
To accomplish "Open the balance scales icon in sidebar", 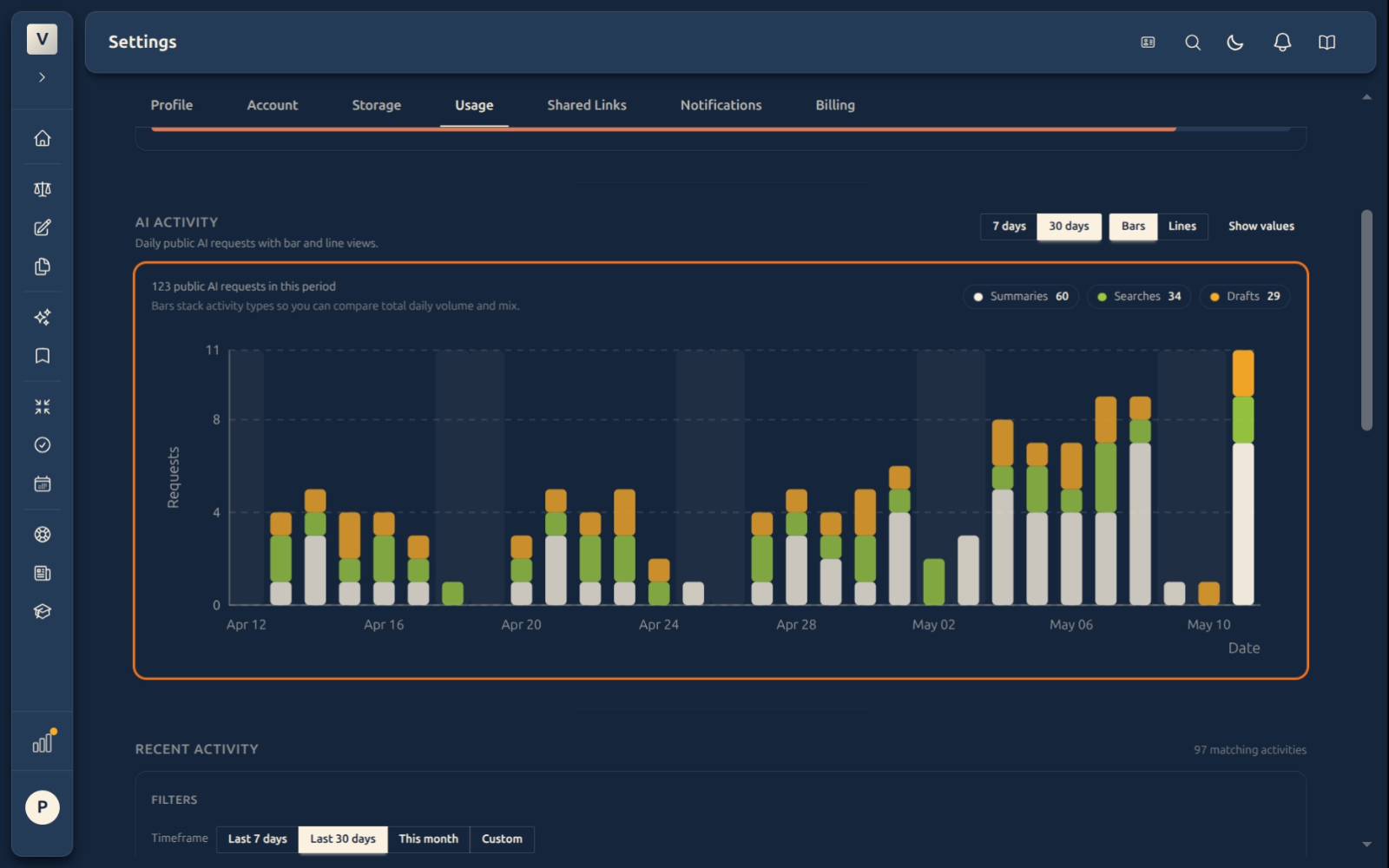I will coord(42,189).
